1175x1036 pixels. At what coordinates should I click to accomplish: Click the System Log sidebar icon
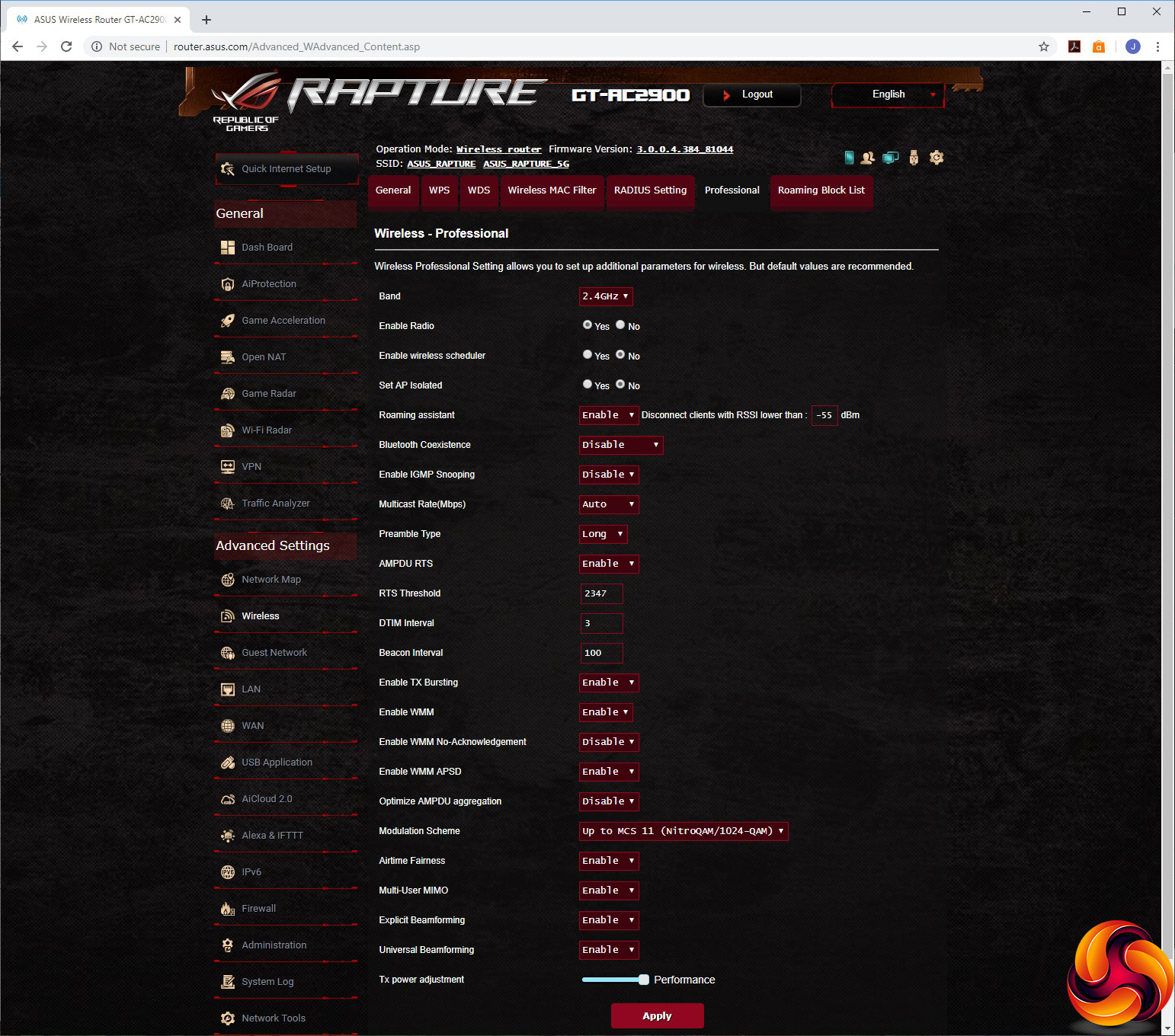[227, 982]
